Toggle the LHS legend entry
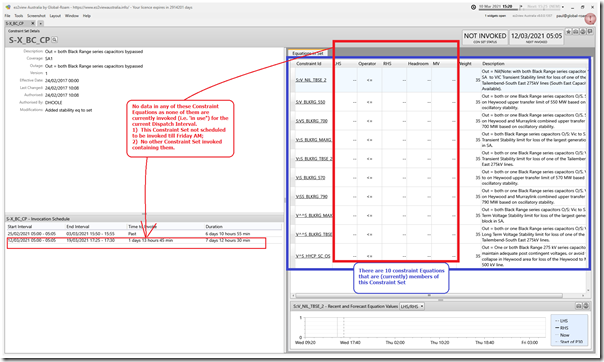The height and width of the screenshot is (362, 604). (561, 321)
